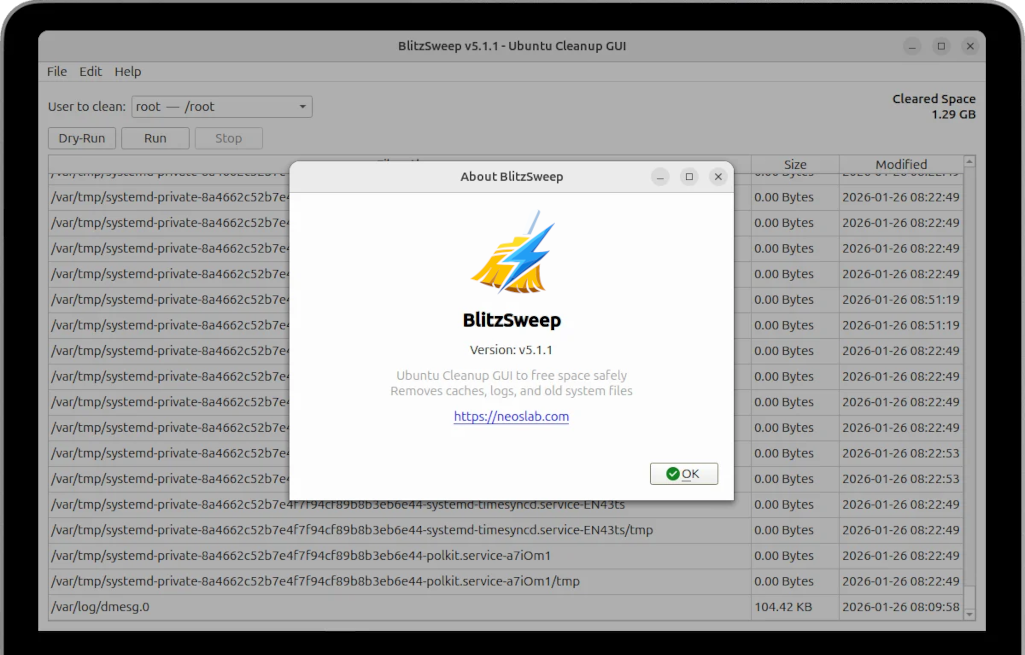Click the Version: v5.1.1 text
The image size is (1025, 655).
tap(511, 350)
